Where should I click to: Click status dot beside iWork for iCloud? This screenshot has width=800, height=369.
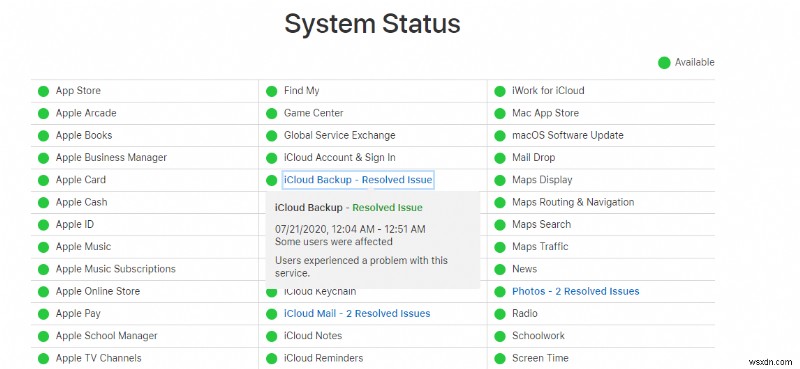[x=500, y=91]
